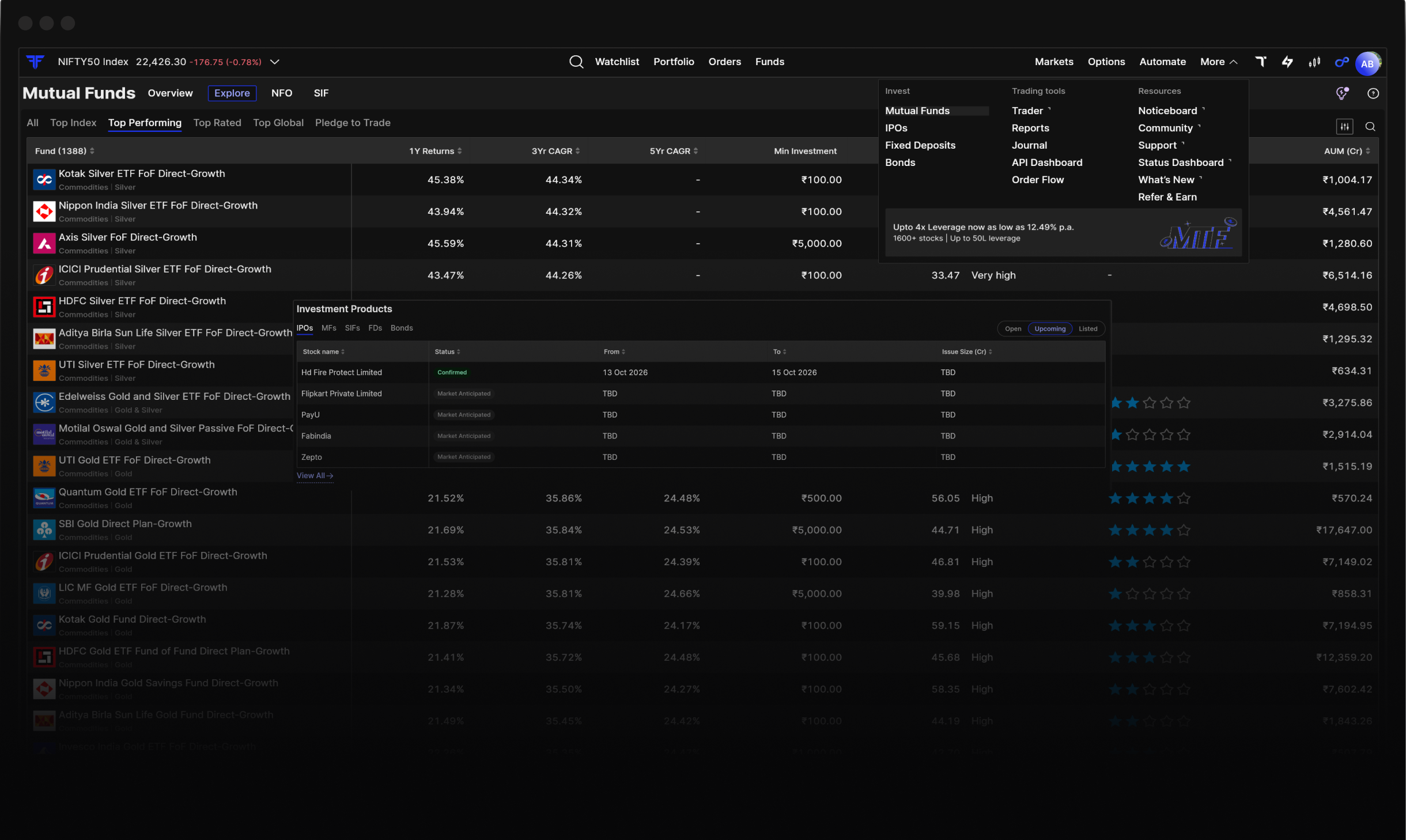Open the search magnifier in top navigation
1406x840 pixels.
pyautogui.click(x=576, y=62)
